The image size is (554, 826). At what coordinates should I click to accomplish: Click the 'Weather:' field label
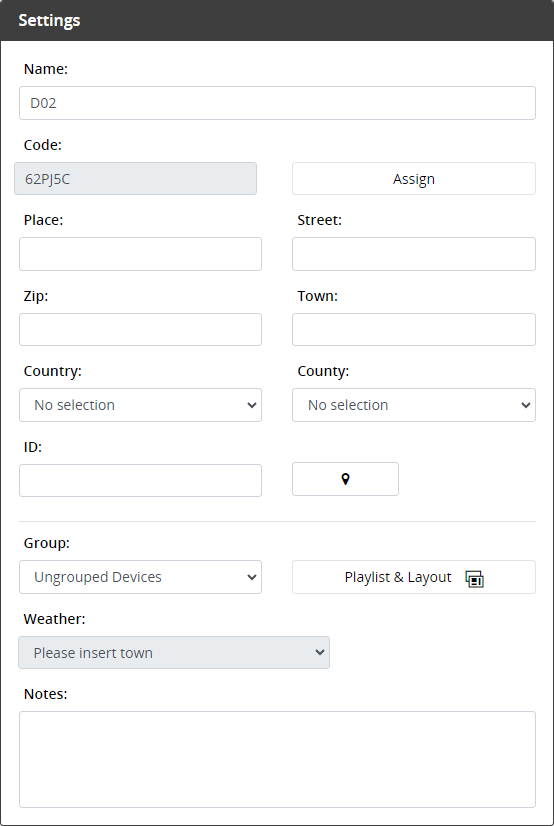tap(54, 619)
